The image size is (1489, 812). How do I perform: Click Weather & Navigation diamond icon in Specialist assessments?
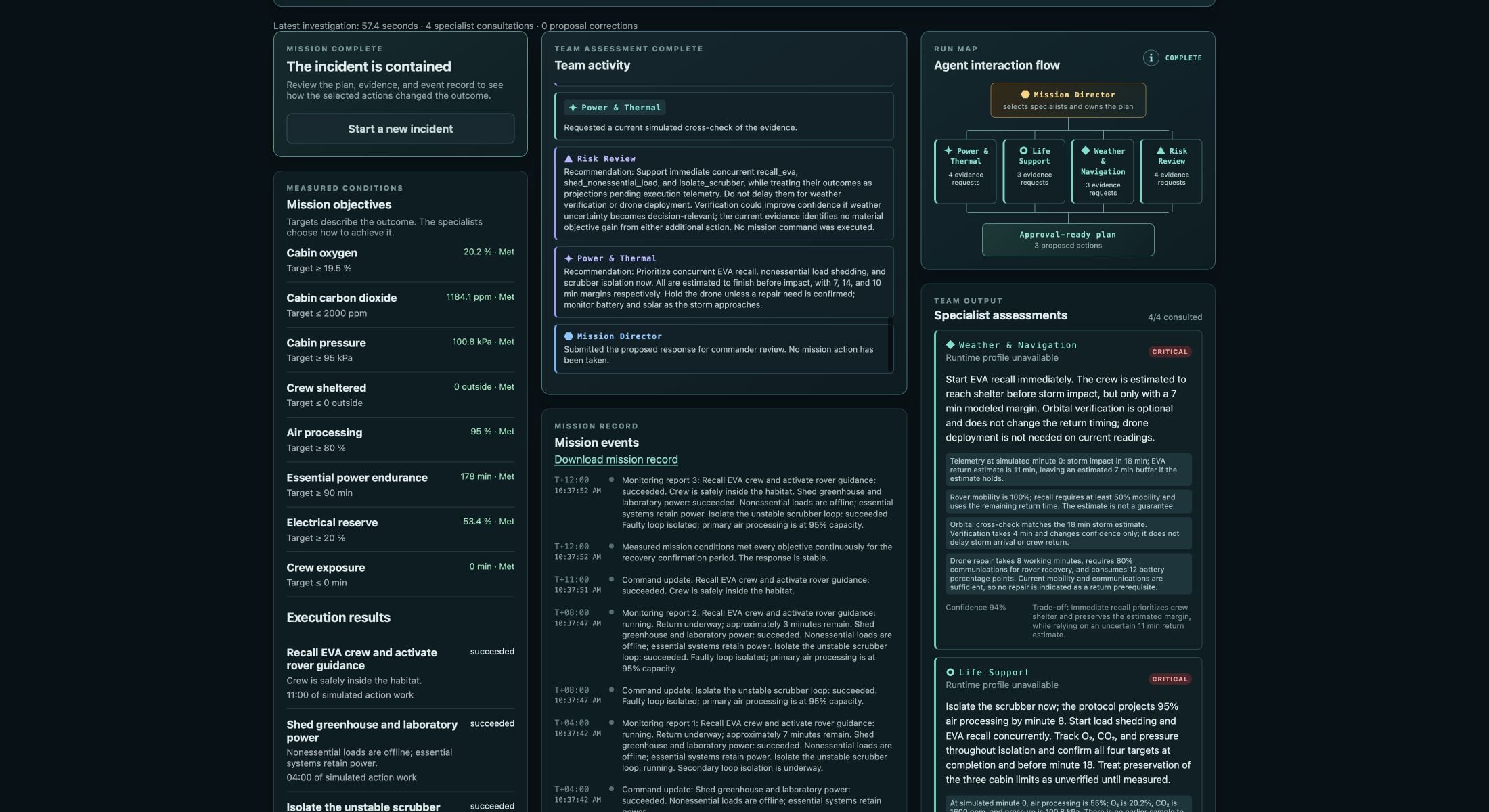coord(950,345)
